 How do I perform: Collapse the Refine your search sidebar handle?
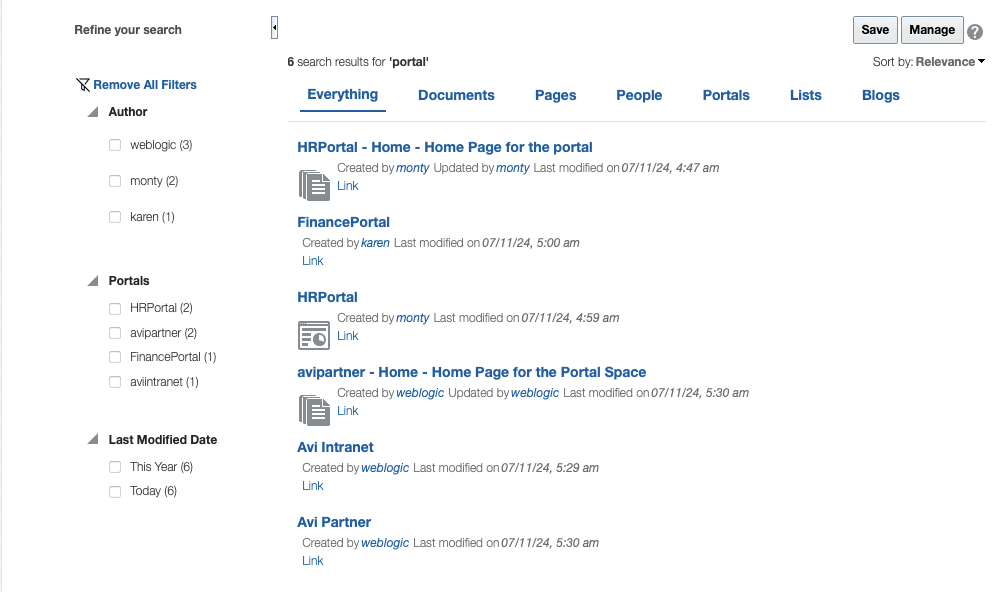[274, 27]
